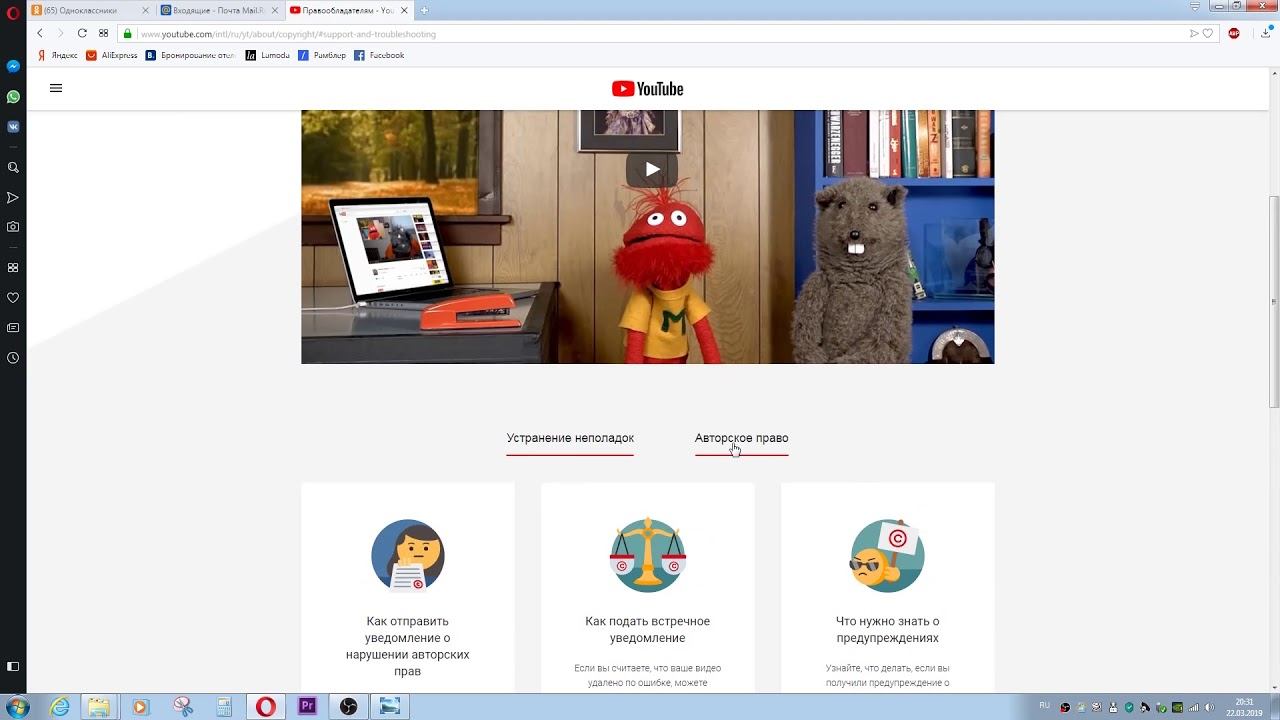Screen dimensions: 1280x720
Task: Add page to bookmarks with the heart icon
Action: point(1208,33)
